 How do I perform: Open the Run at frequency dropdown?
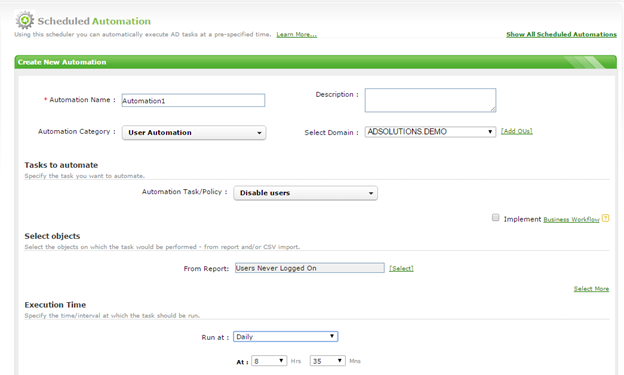tap(285, 337)
